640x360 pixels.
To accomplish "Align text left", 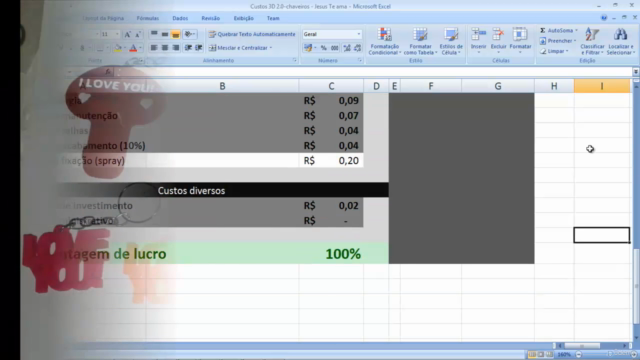I will [x=154, y=48].
